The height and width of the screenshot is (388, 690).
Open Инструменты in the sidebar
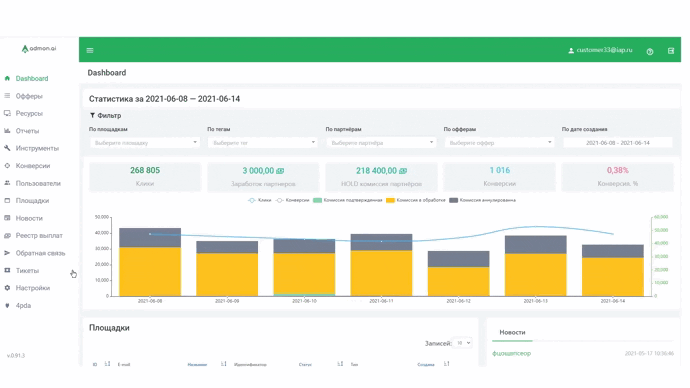click(x=37, y=148)
